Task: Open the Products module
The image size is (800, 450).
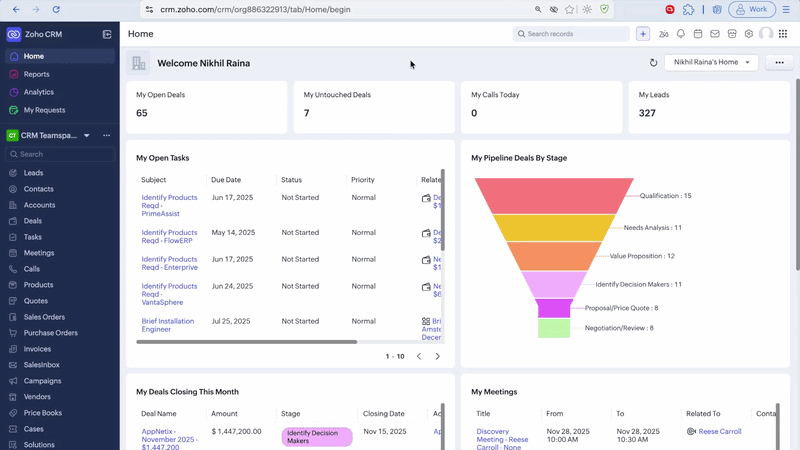Action: [38, 285]
